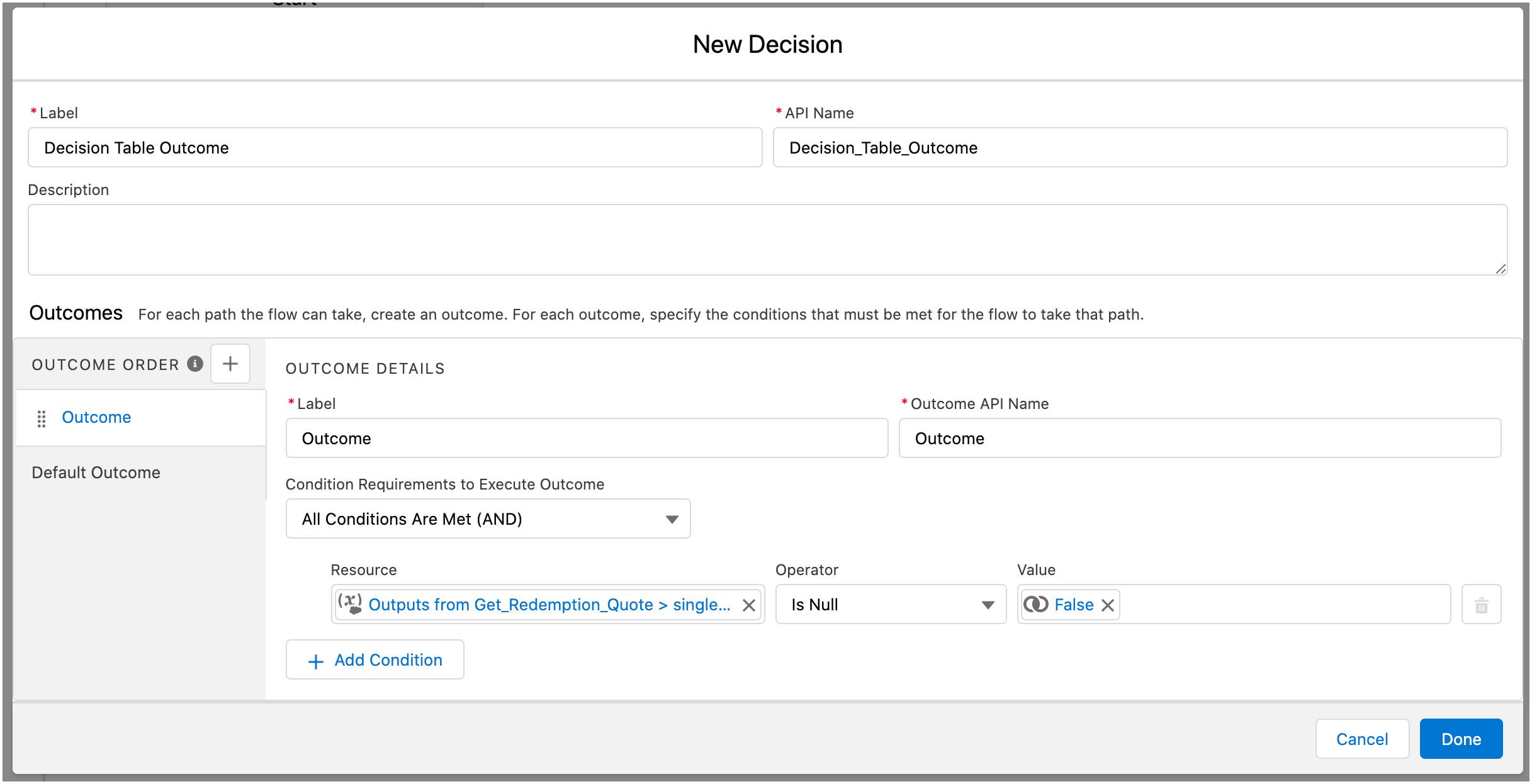The image size is (1532, 784).
Task: Add a new outcome with the plus icon
Action: (x=230, y=364)
